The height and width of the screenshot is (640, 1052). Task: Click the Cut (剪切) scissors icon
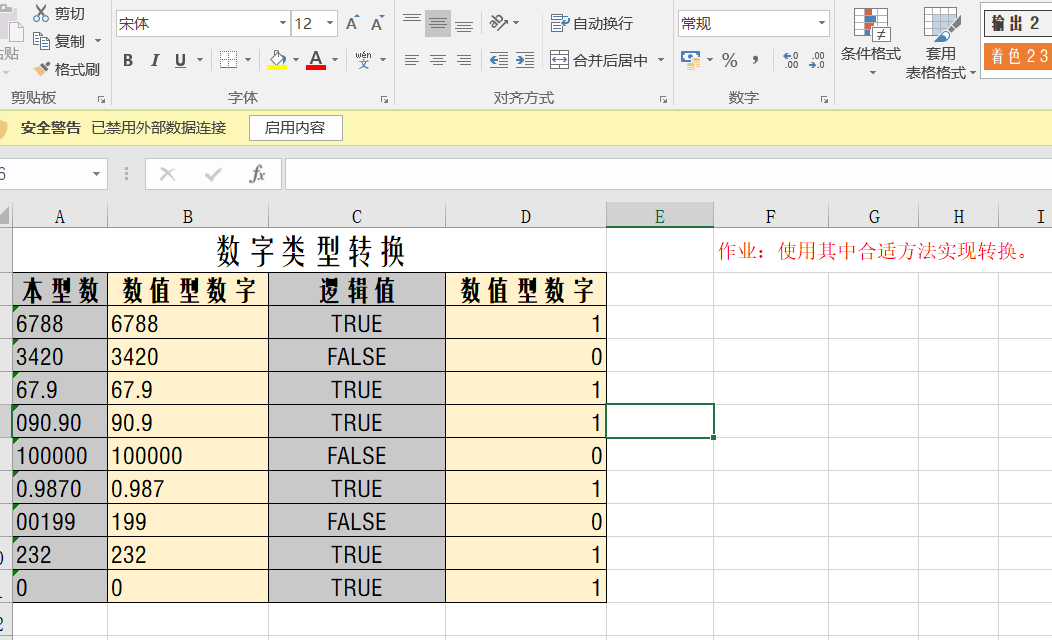[x=42, y=13]
